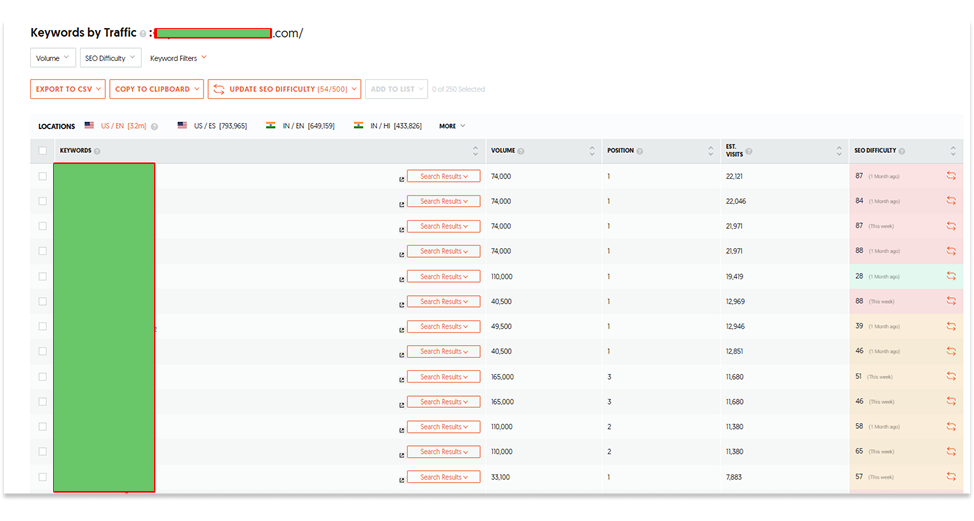
Task: Expand the Keyword Filters menu
Action: click(178, 58)
